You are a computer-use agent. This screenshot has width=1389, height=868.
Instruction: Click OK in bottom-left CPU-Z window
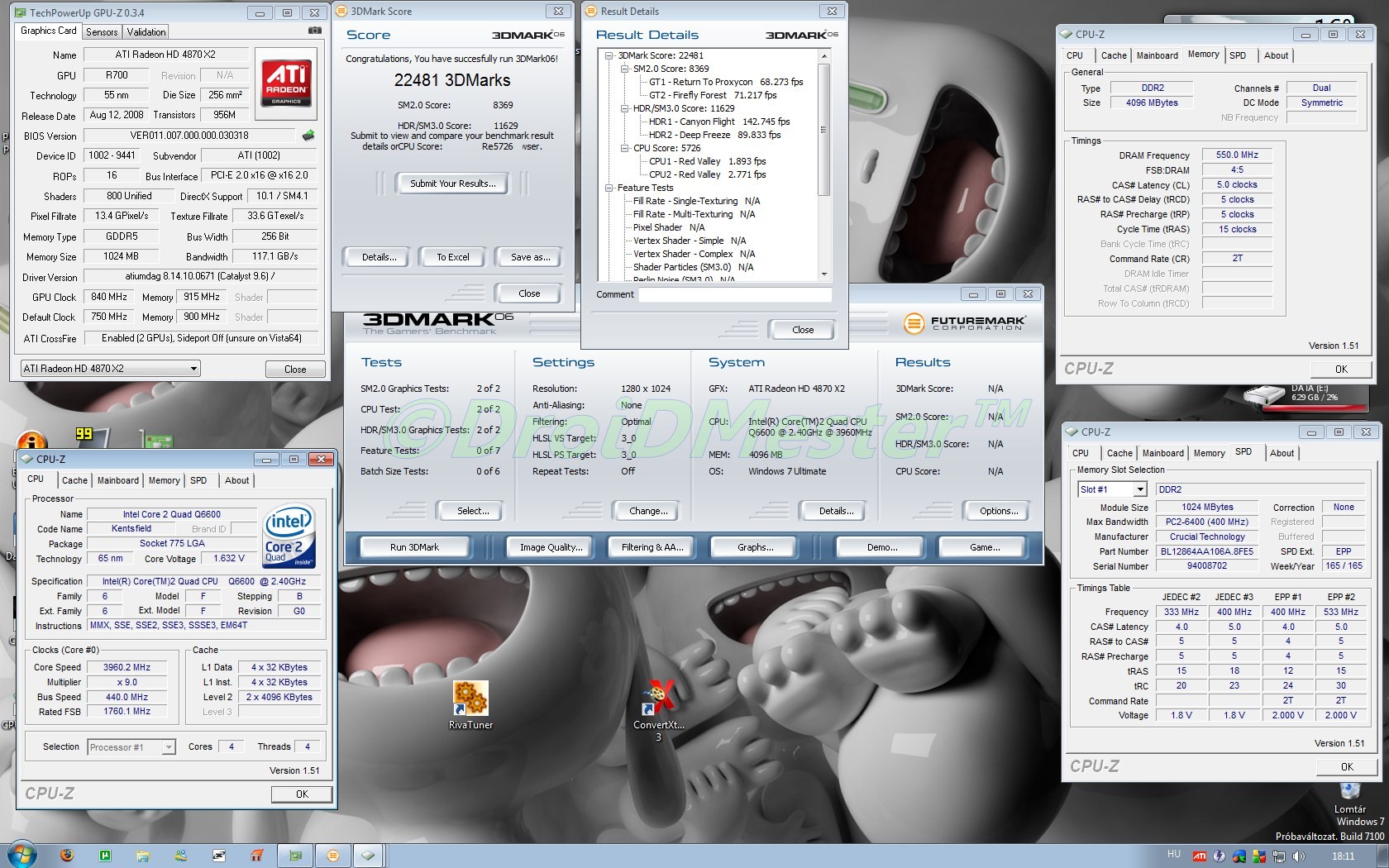pos(302,794)
